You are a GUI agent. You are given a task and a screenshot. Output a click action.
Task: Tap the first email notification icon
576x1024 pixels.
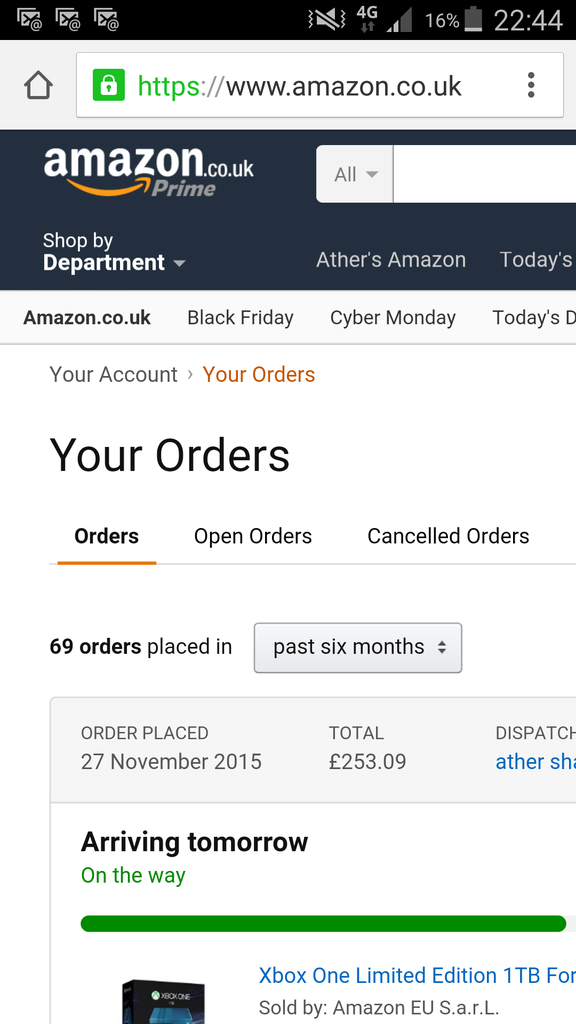pos(29,20)
